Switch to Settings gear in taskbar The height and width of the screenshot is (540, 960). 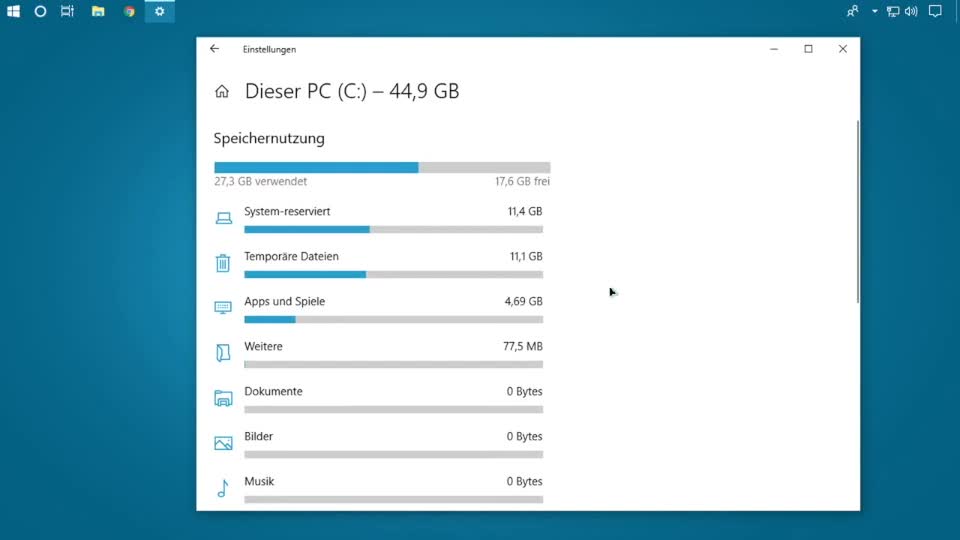coord(160,11)
